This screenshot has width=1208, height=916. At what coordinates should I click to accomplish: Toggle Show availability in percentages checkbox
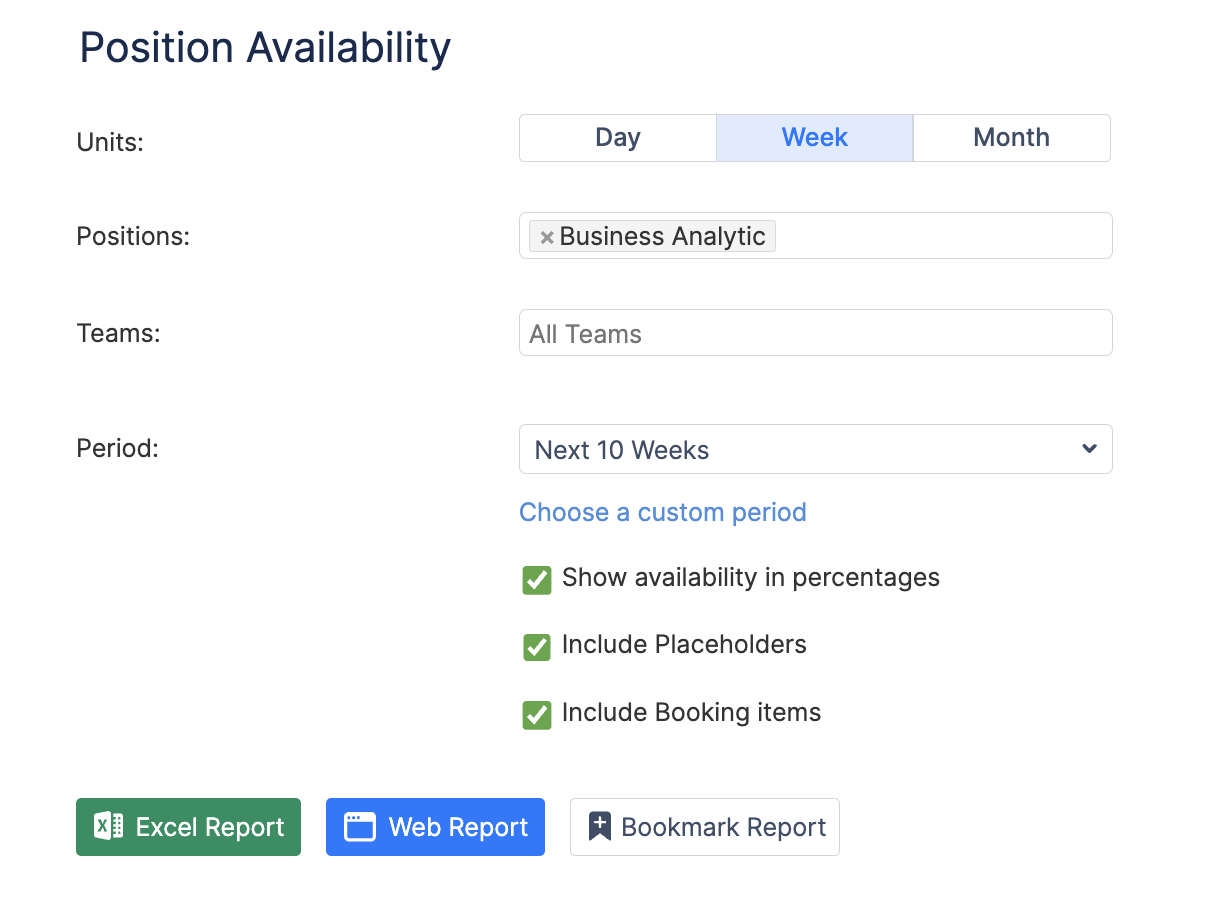coord(537,580)
